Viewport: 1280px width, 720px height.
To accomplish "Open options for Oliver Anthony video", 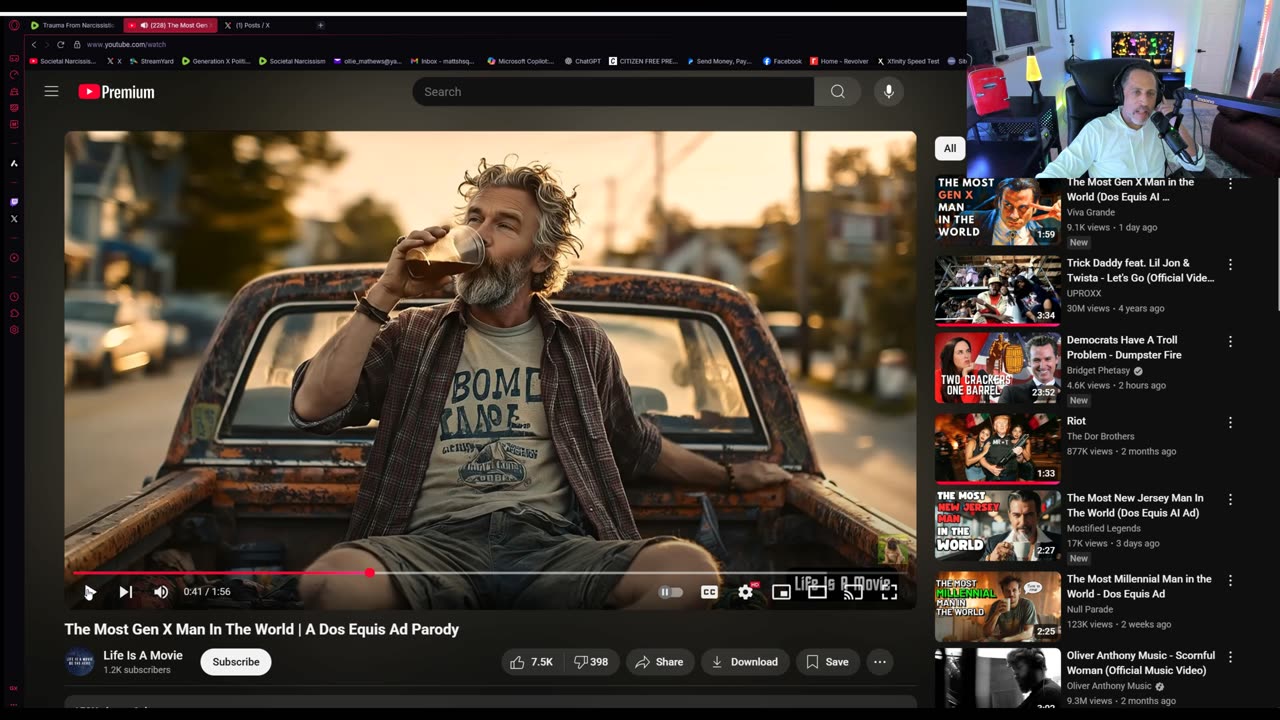I will tap(1230, 658).
